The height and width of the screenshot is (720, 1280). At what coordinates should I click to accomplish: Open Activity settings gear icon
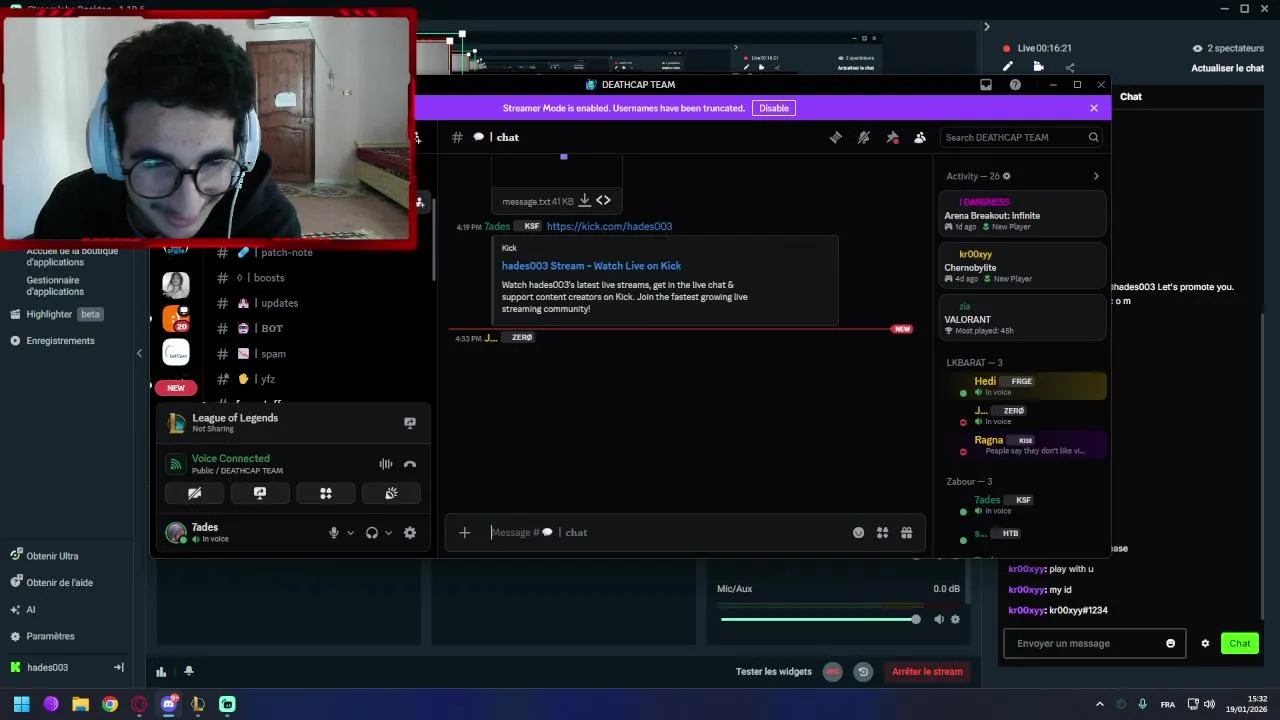[x=1007, y=176]
